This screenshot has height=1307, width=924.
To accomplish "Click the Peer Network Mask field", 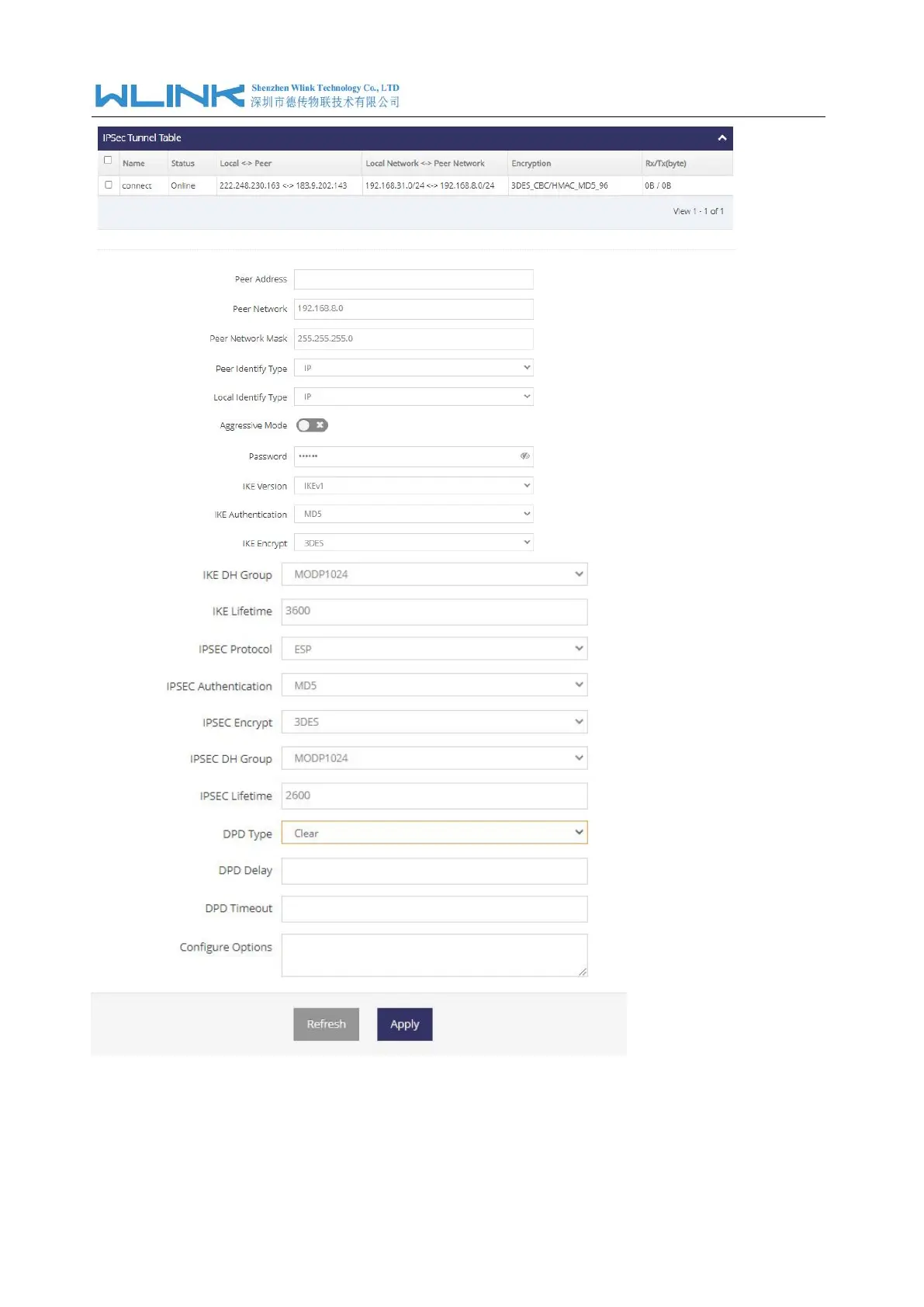I will [414, 339].
